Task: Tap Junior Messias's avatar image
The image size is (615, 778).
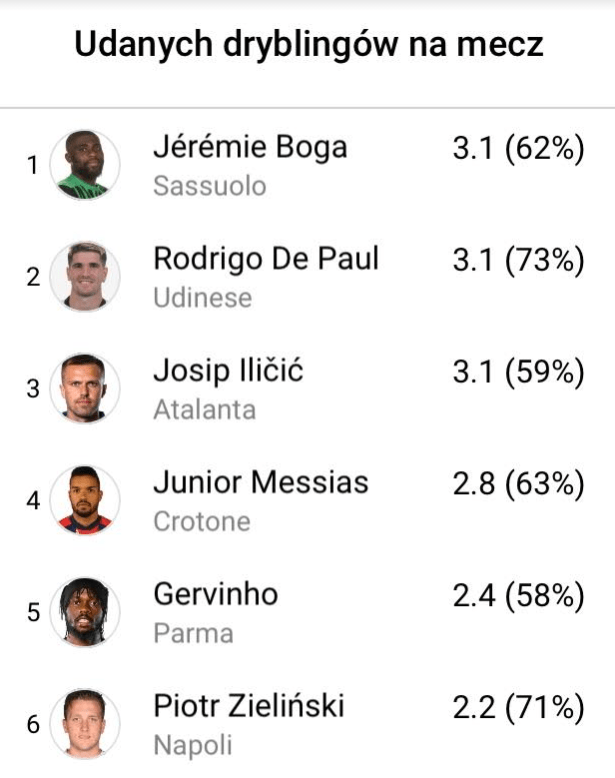Action: 84,500
